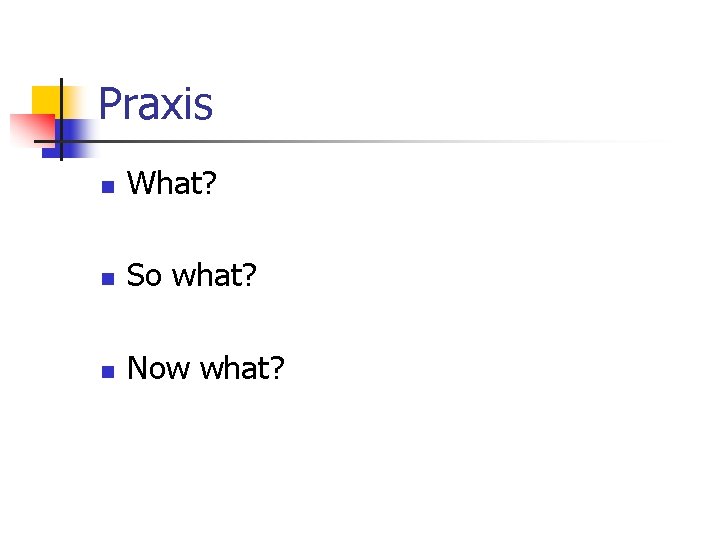The width and height of the screenshot is (720, 540).
Task: Click the square bullet marker before 'Now what?'
Action: [x=108, y=371]
